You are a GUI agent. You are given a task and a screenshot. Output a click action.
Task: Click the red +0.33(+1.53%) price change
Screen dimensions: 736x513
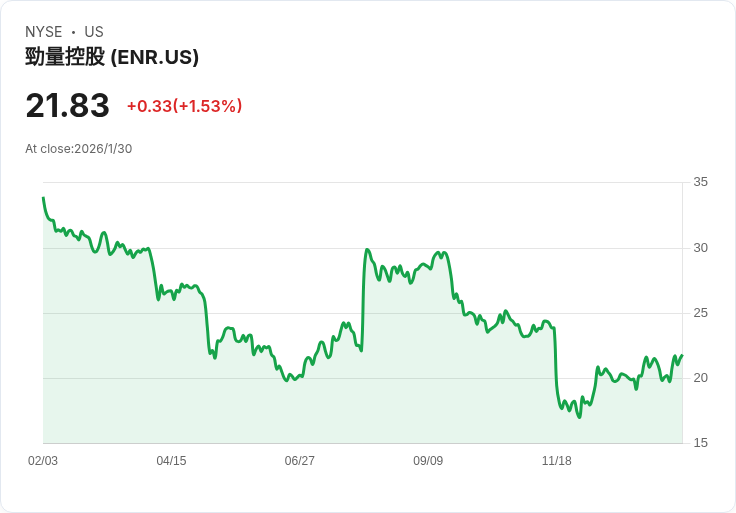coord(184,106)
